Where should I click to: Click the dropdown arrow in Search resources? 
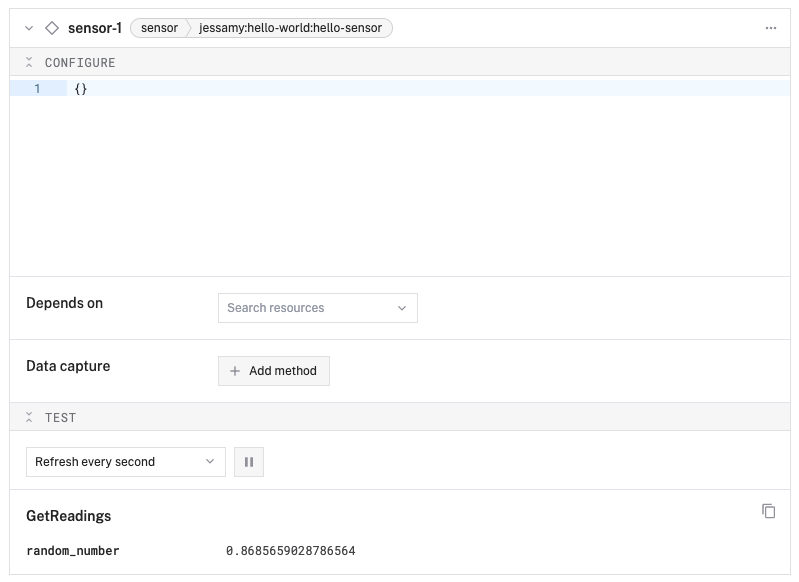click(402, 308)
